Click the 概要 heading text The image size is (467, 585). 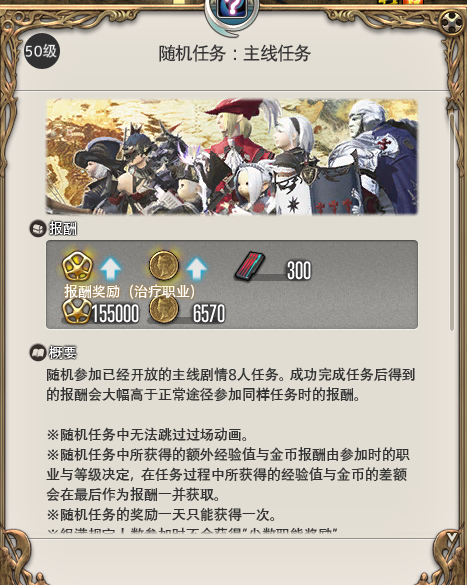tap(63, 353)
